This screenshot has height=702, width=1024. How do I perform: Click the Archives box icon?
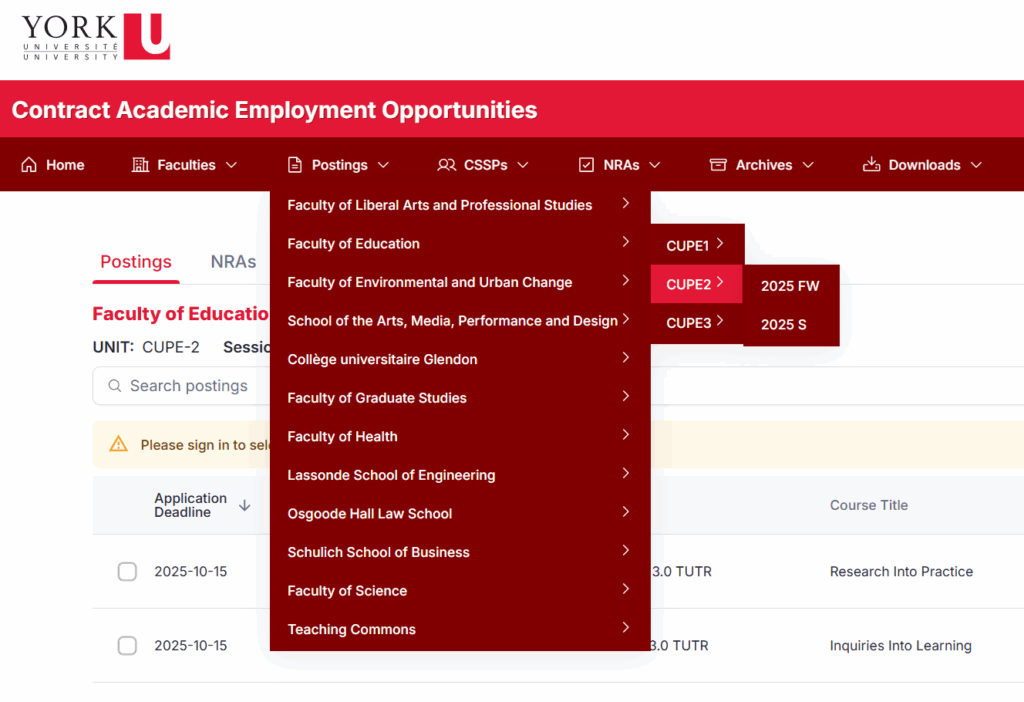click(718, 164)
